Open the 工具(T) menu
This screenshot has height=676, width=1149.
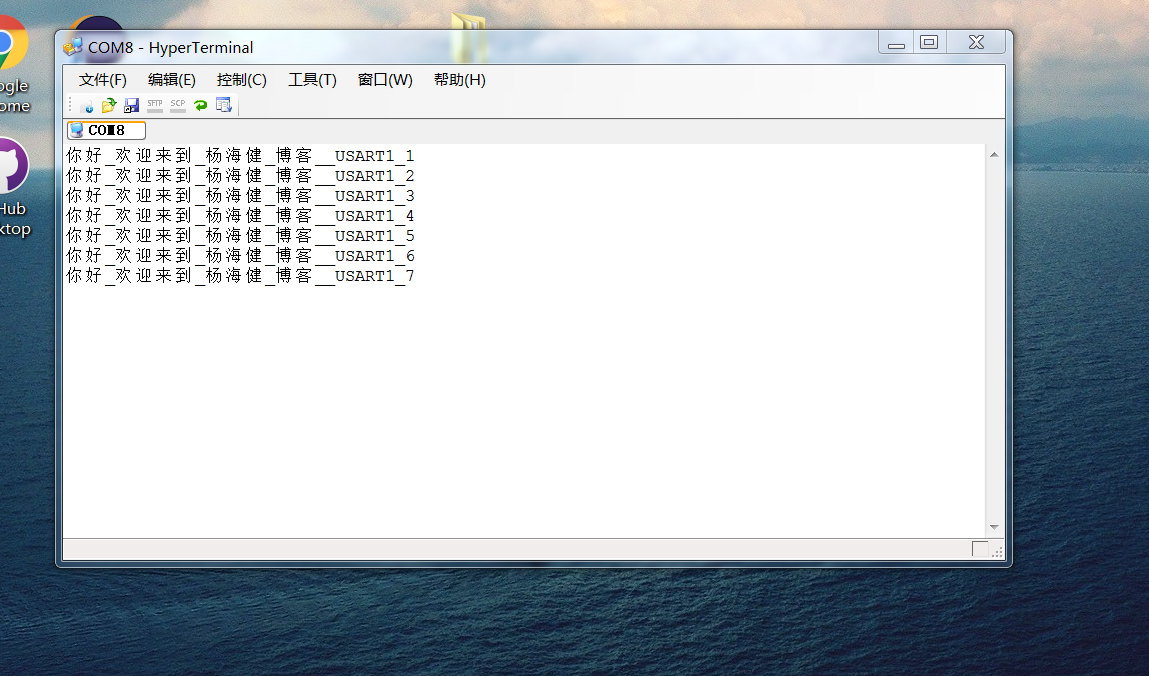pyautogui.click(x=312, y=80)
